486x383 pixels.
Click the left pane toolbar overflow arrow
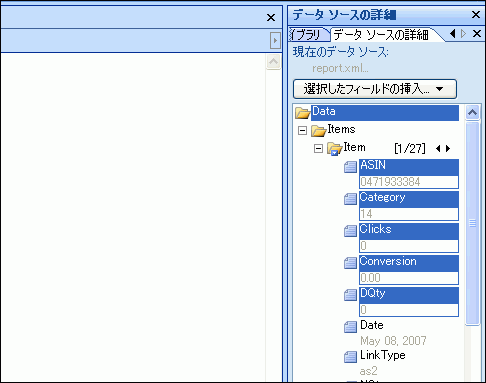point(275,41)
